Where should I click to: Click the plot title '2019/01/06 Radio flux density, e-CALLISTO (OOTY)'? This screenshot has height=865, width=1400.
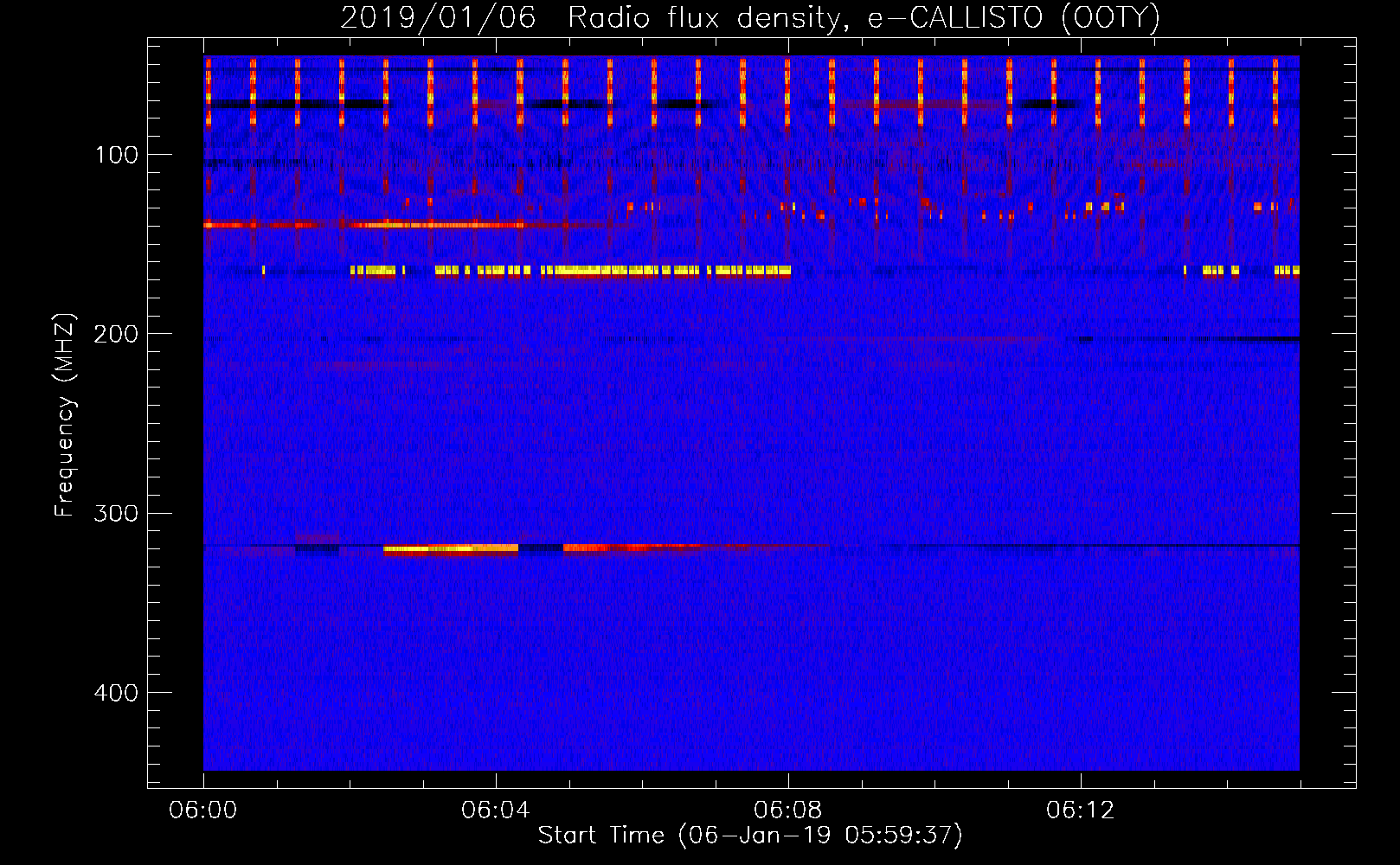(x=750, y=17)
